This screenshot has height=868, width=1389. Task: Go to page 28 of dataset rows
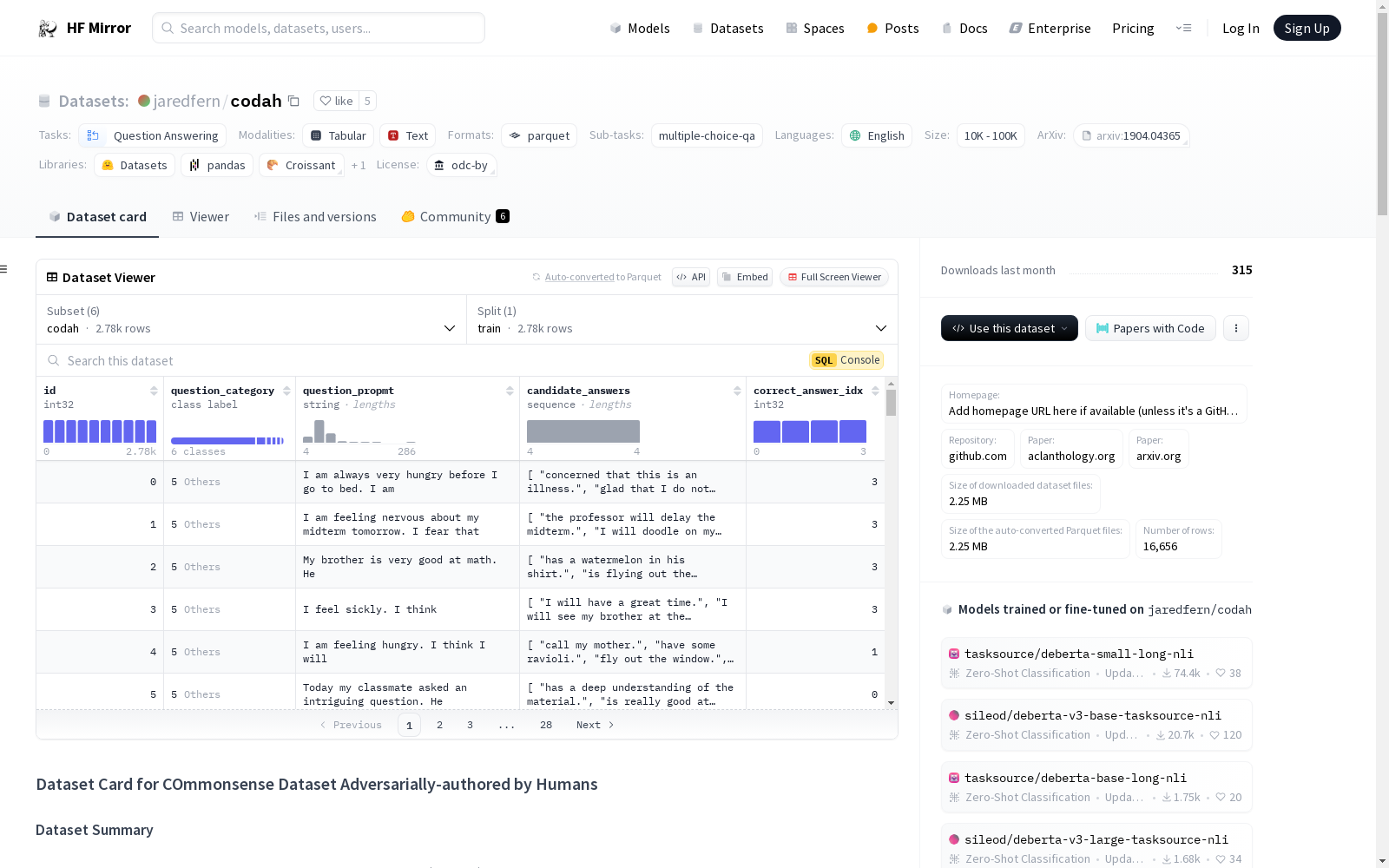546,725
